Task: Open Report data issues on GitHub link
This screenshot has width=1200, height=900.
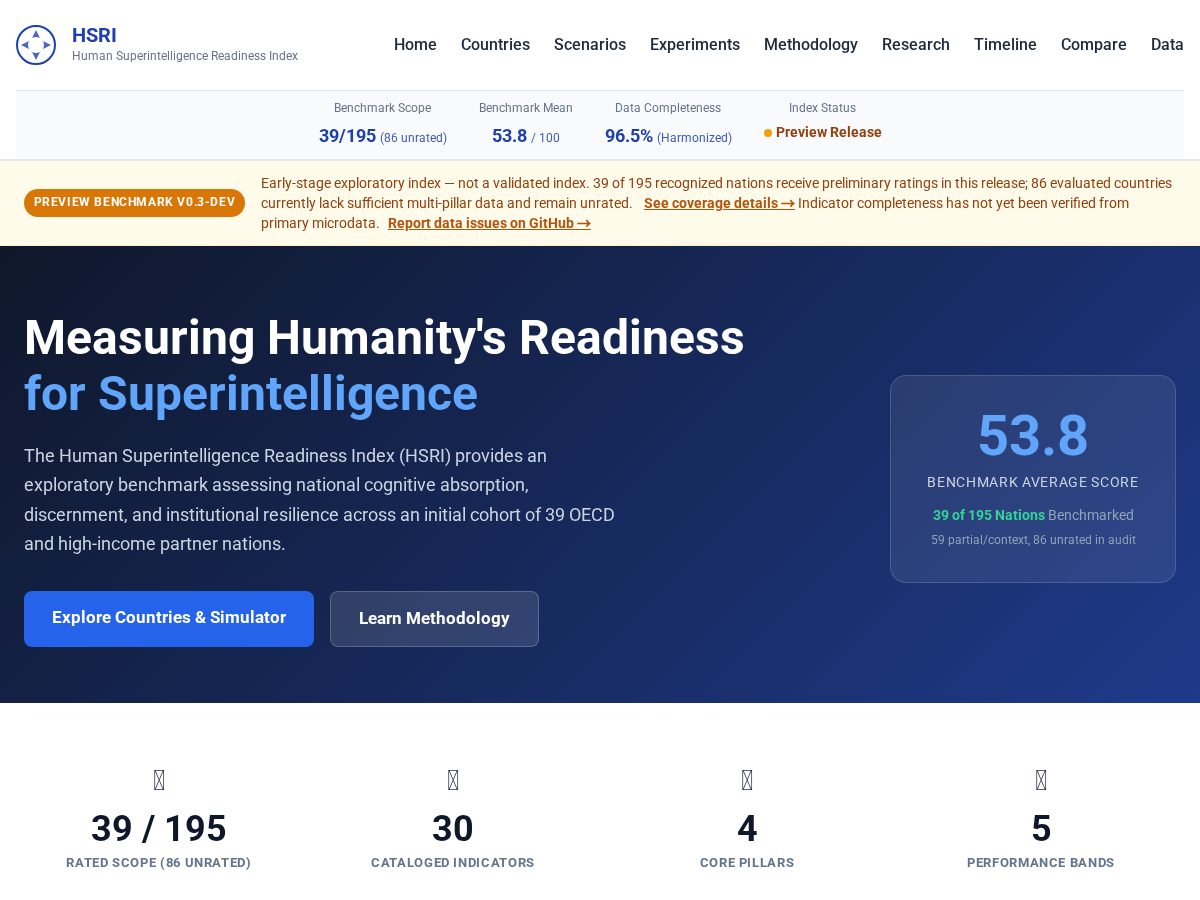Action: click(x=489, y=223)
